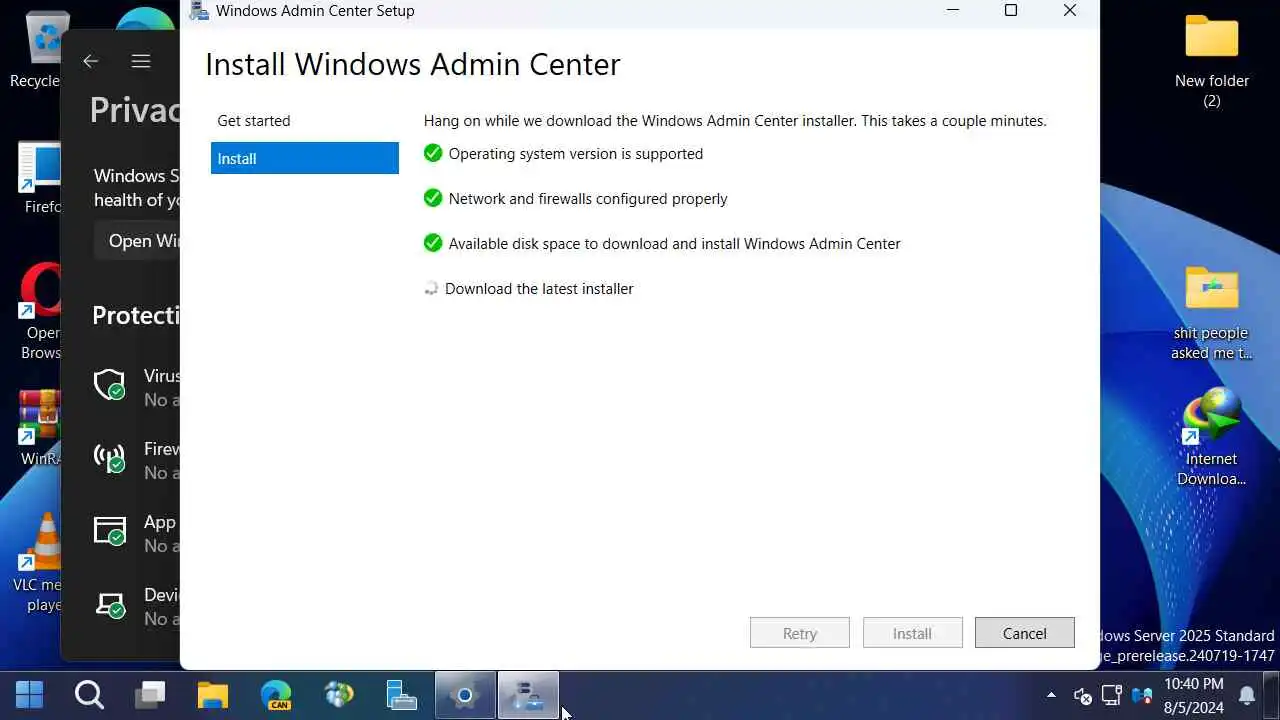Click 'Operating system version is supported' text
Screen dimensions: 1280x720
[576, 154]
